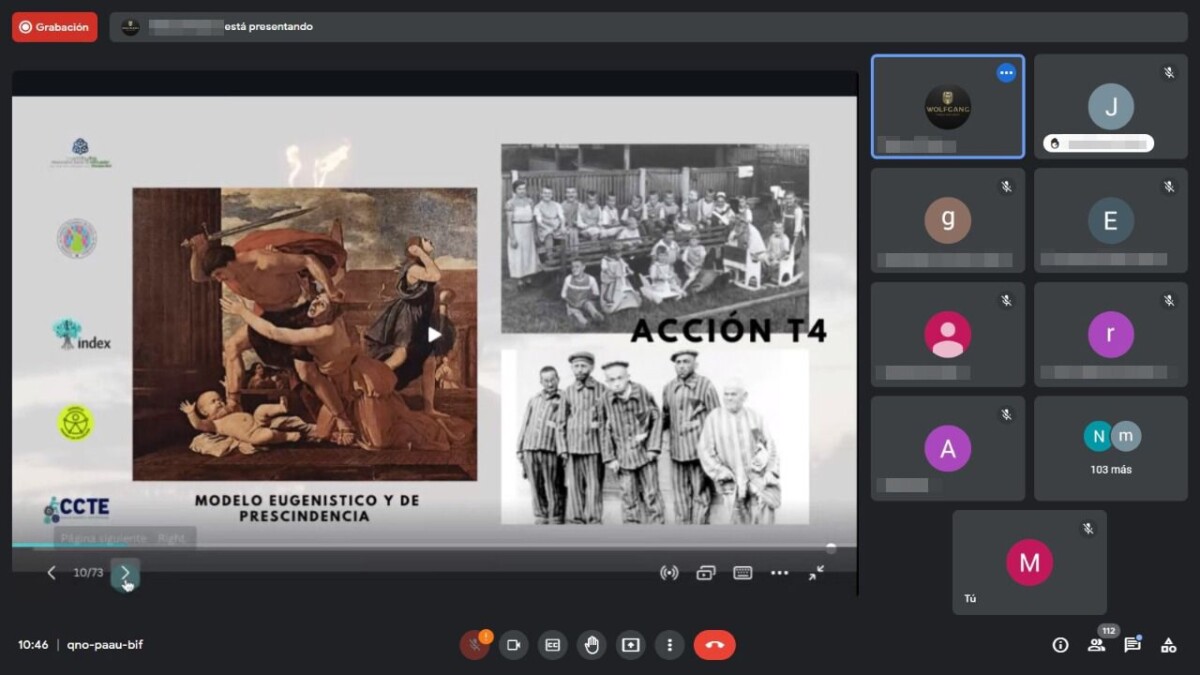Open meeting details info panel

tap(1060, 645)
